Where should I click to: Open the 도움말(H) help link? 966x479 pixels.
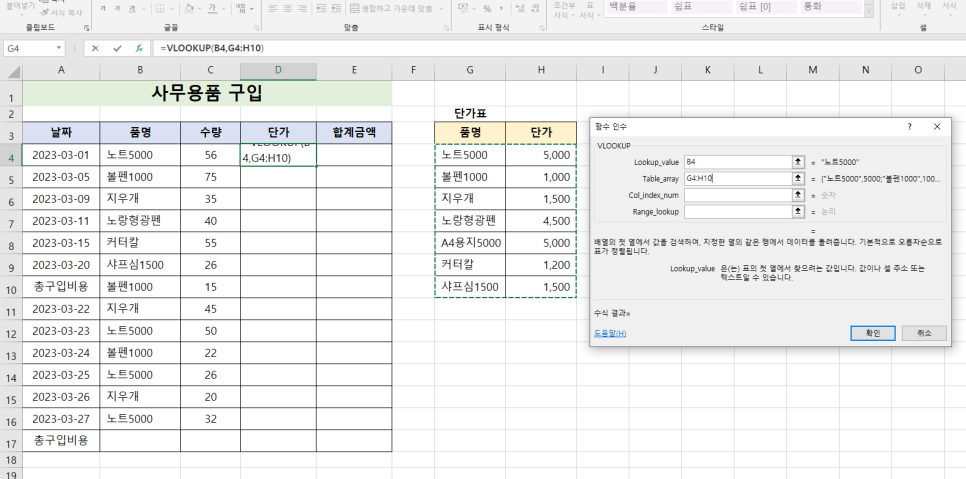[610, 333]
